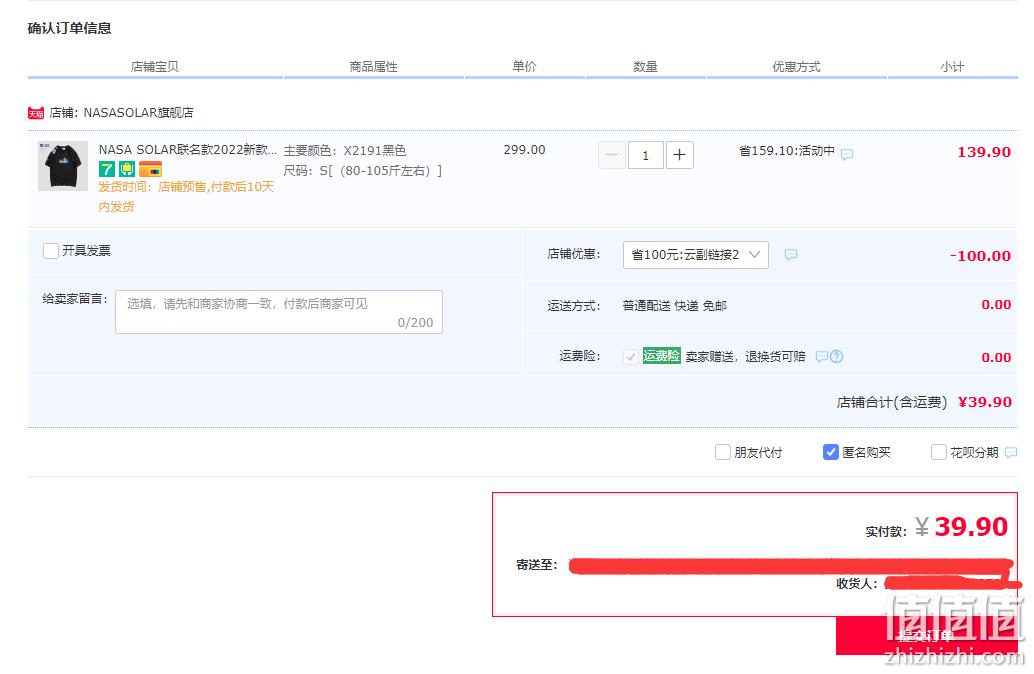The height and width of the screenshot is (674, 1034).
Task: Open the info bubble next to 省159.10 活动中
Action: (847, 154)
